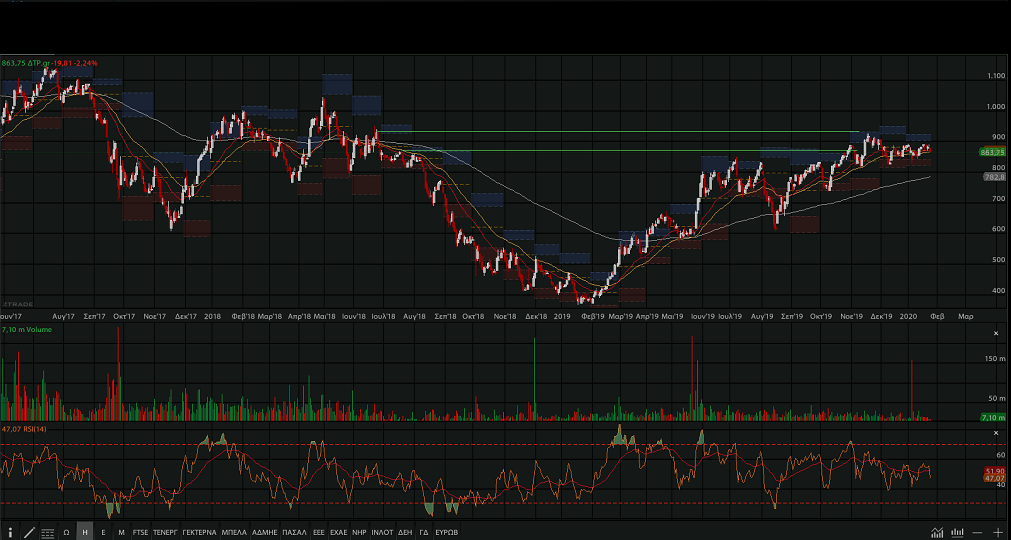
Task: Zoom in with the plus icon
Action: coord(997,532)
